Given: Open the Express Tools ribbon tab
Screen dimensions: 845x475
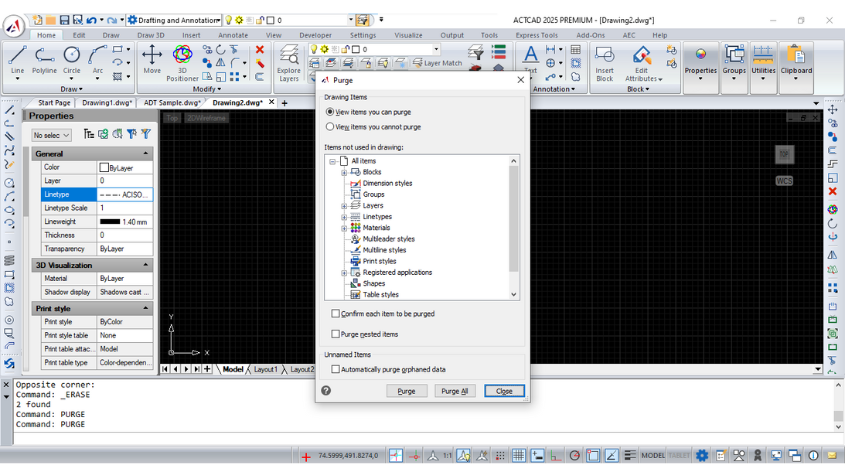Looking at the screenshot, I should click(536, 35).
